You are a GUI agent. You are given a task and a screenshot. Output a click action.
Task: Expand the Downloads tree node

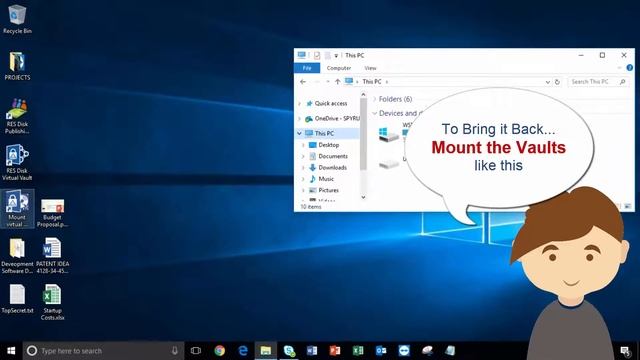[x=303, y=168]
